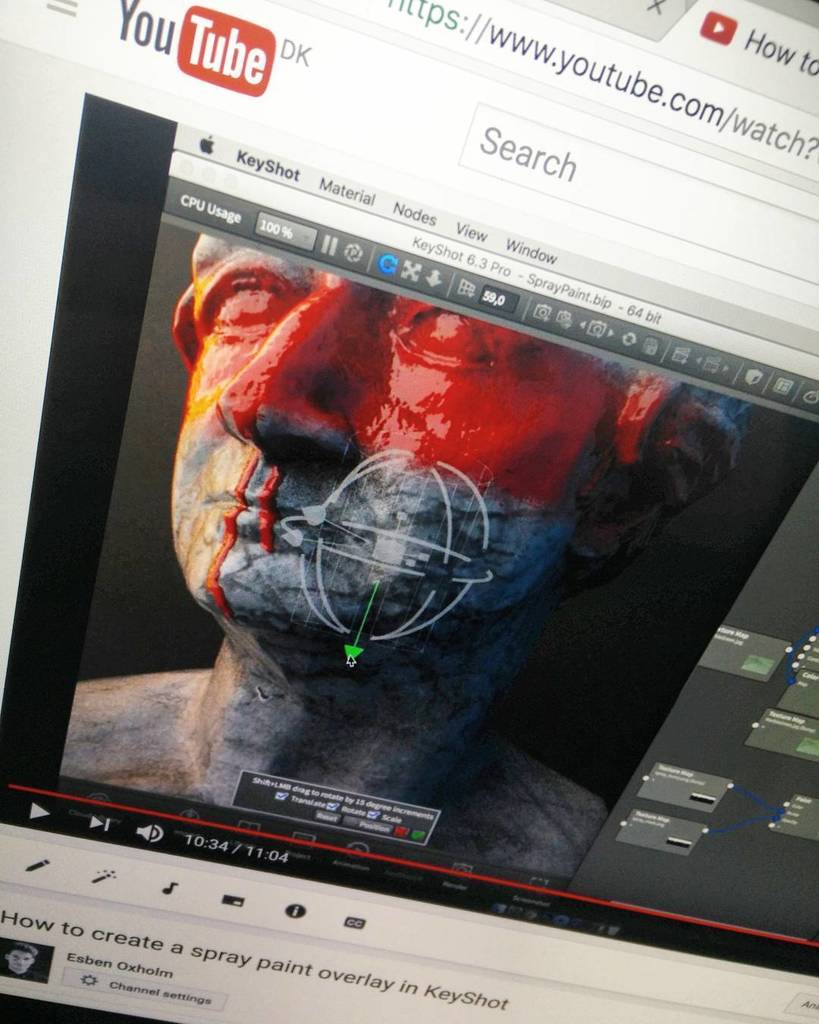This screenshot has height=1024, width=819.
Task: Click the shield-shaped toolbar icon
Action: (752, 378)
